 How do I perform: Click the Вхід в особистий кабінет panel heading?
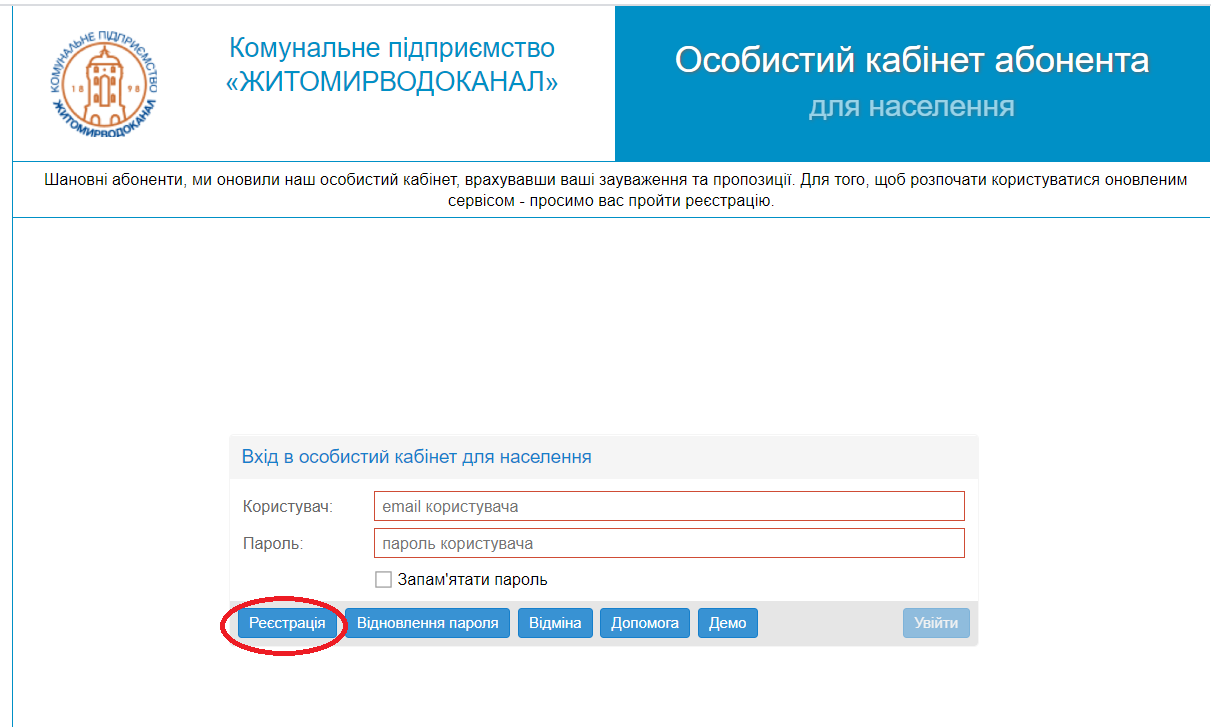click(x=416, y=457)
